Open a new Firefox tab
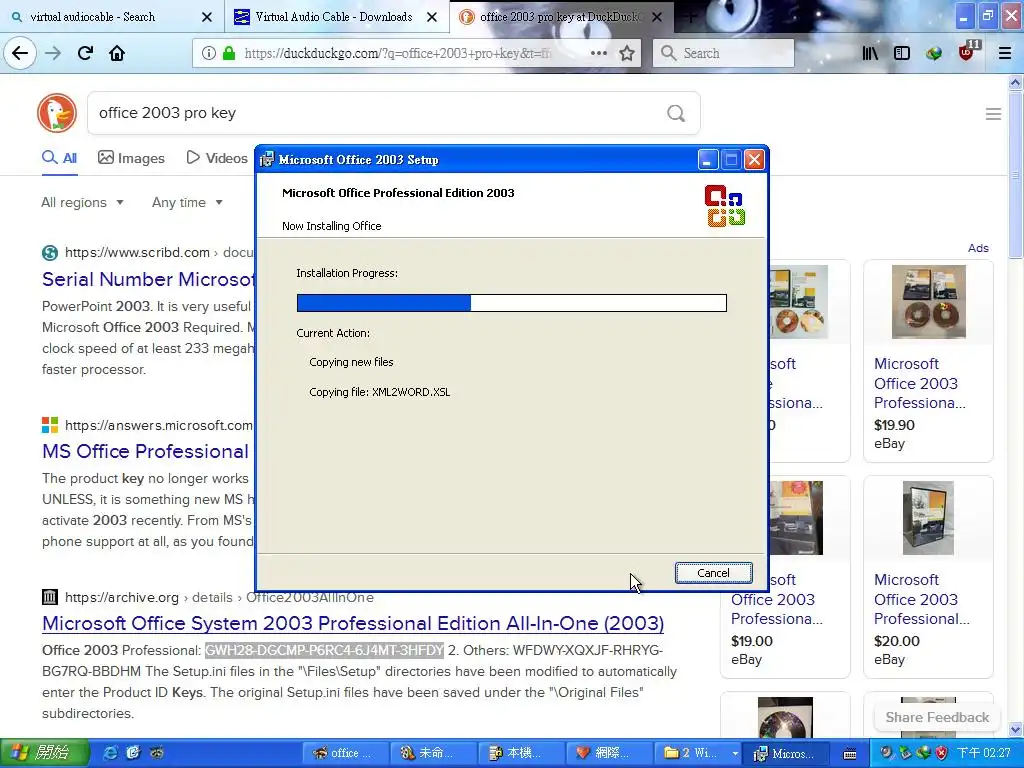Viewport: 1024px width, 768px height. point(690,17)
